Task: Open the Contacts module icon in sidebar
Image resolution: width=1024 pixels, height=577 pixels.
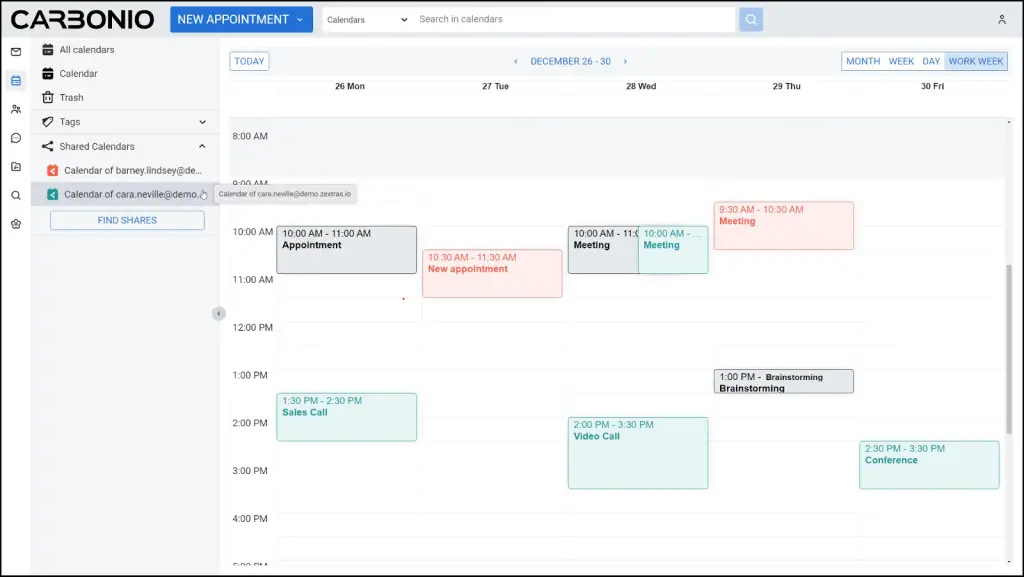Action: (x=16, y=109)
